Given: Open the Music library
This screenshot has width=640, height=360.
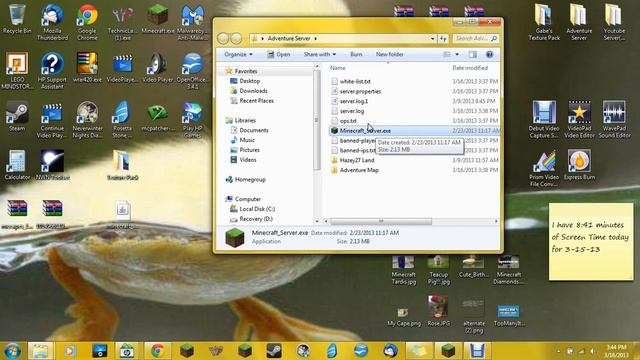Looking at the screenshot, I should click(247, 140).
